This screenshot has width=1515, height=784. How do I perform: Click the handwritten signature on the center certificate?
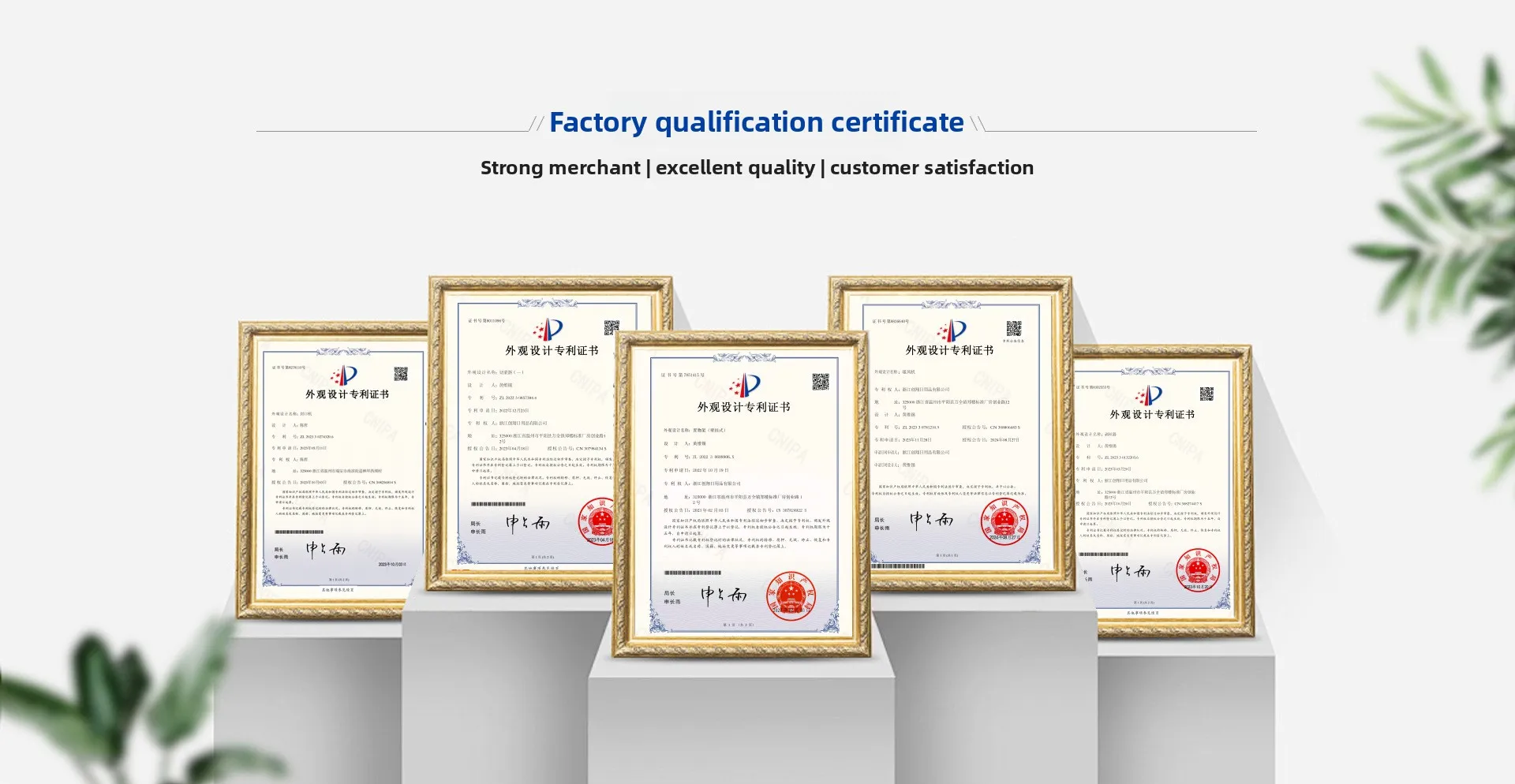coord(724,595)
